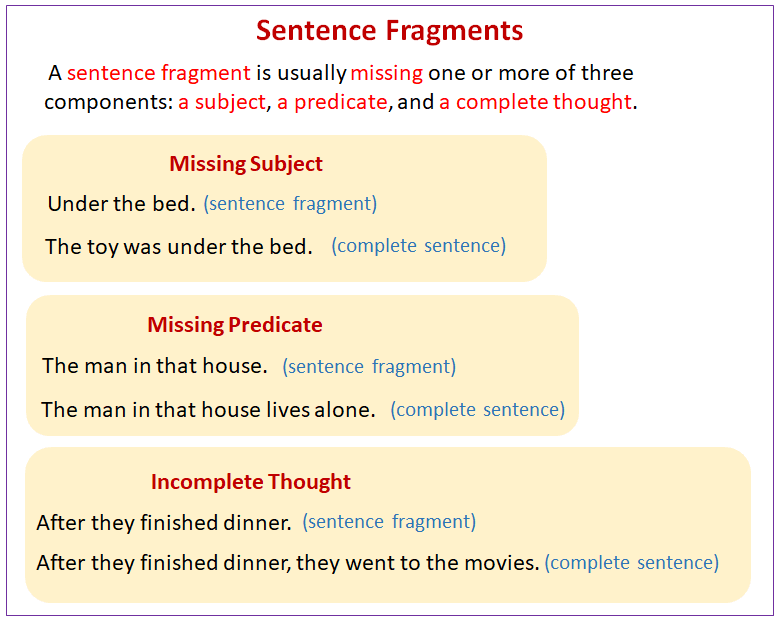Click the "Missing Predicate" heading
The height and width of the screenshot is (620, 780).
235,325
